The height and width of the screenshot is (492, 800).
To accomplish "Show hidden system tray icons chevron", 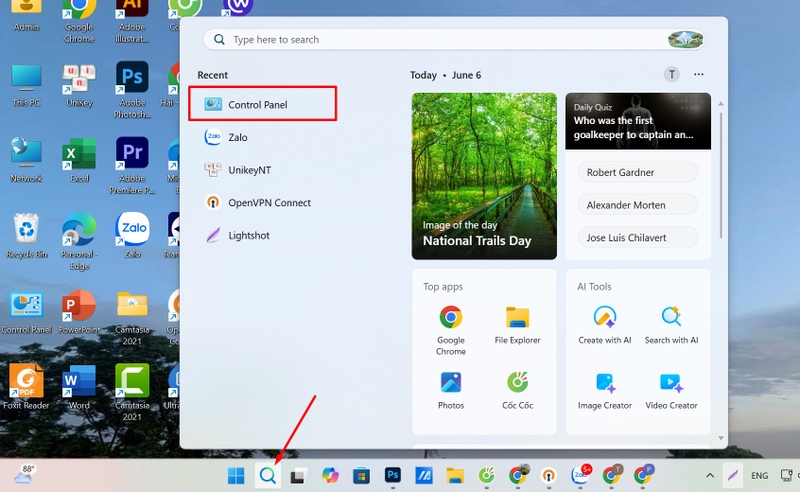I will (710, 476).
